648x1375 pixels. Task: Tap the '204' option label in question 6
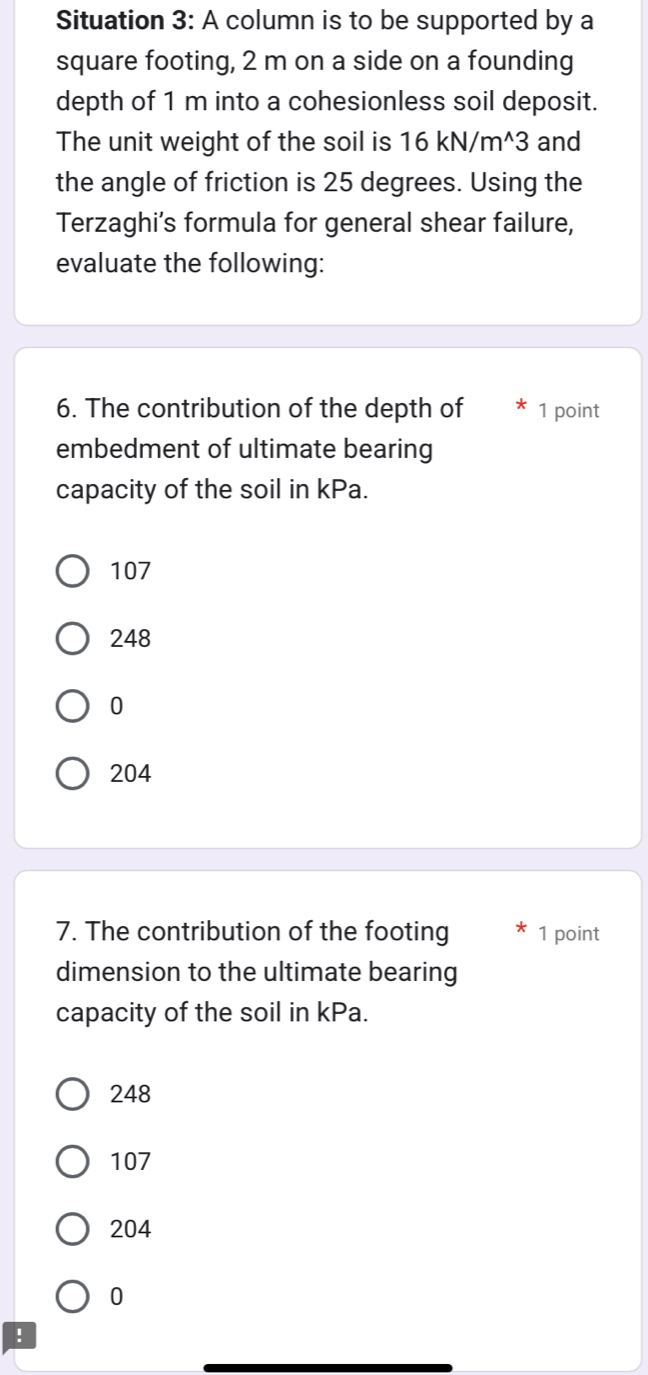131,773
